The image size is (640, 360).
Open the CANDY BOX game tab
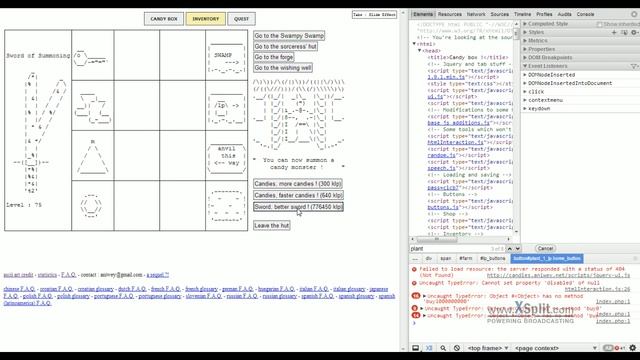click(x=164, y=19)
